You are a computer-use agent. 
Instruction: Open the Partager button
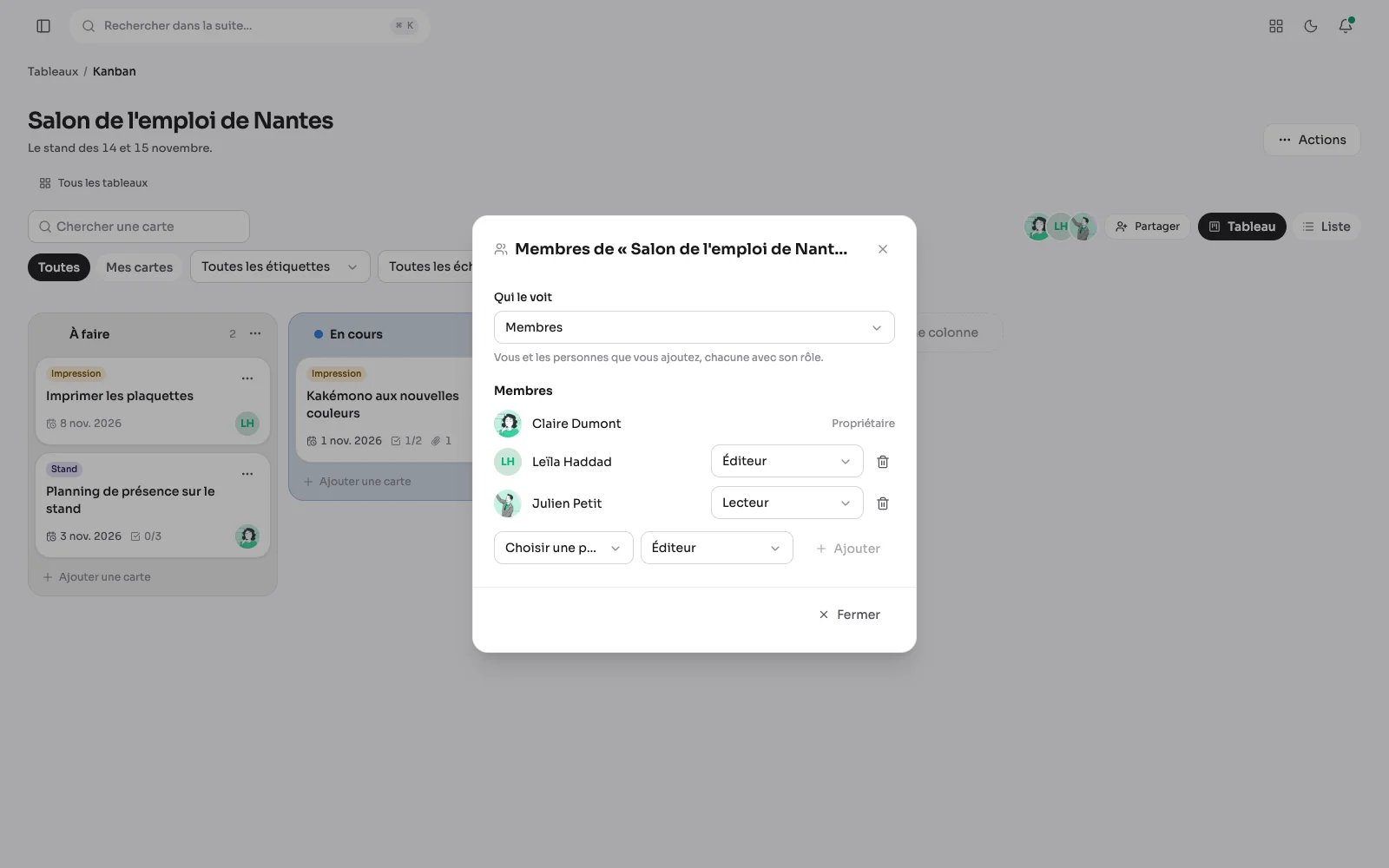(1148, 227)
